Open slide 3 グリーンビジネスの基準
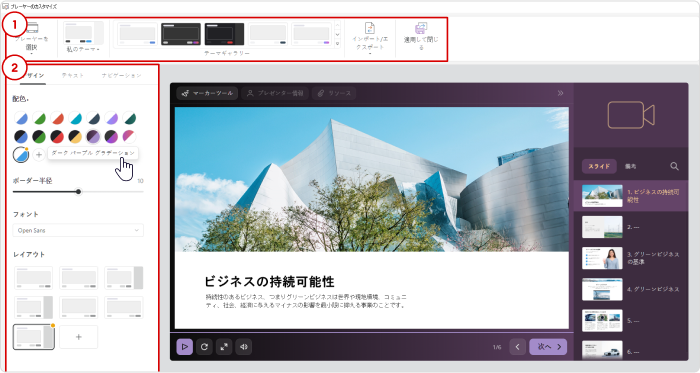The height and width of the screenshot is (373, 700). click(x=630, y=258)
